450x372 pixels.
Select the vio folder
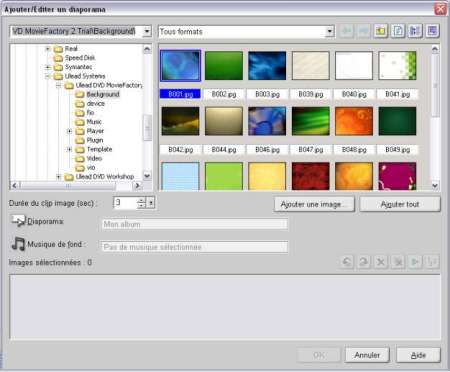tap(91, 167)
